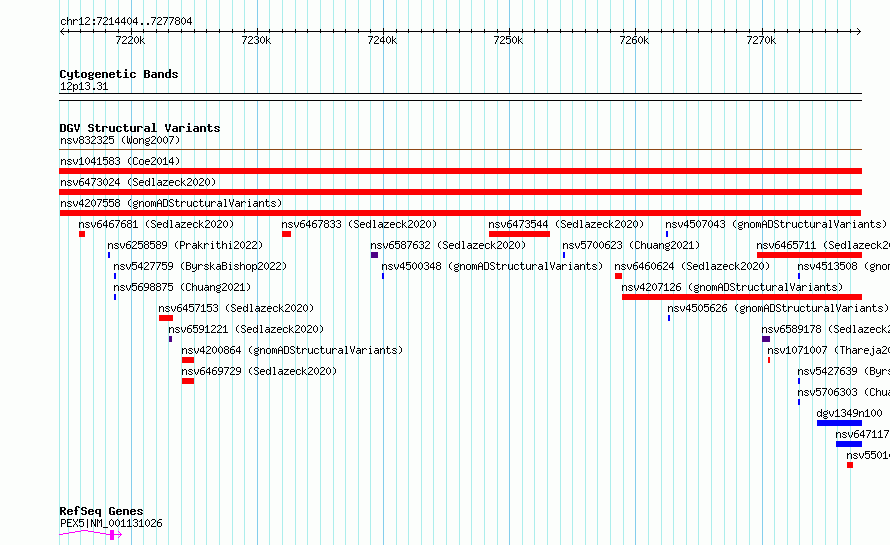The height and width of the screenshot is (545, 890).
Task: Click the PEX5|NM_001131026 gene label
Action: [111, 523]
